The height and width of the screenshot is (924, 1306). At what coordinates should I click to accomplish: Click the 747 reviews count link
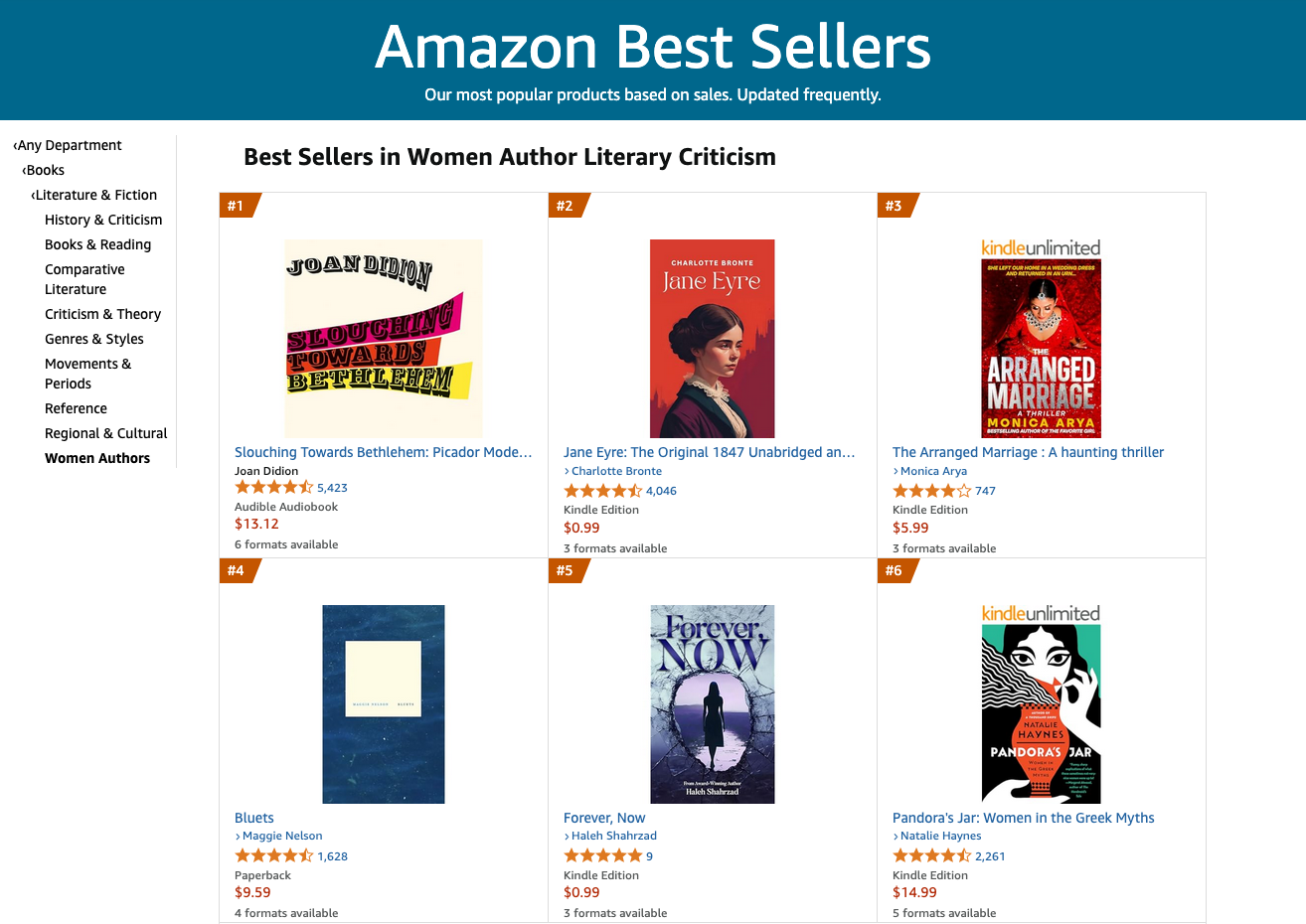click(985, 491)
